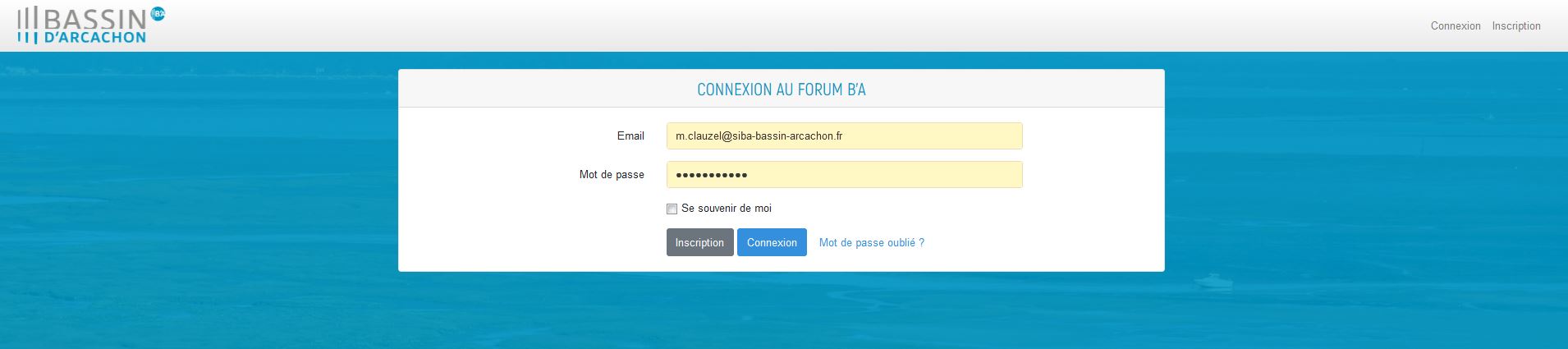This screenshot has width=1568, height=349.
Task: Click the white boat in the background
Action: tap(1213, 282)
